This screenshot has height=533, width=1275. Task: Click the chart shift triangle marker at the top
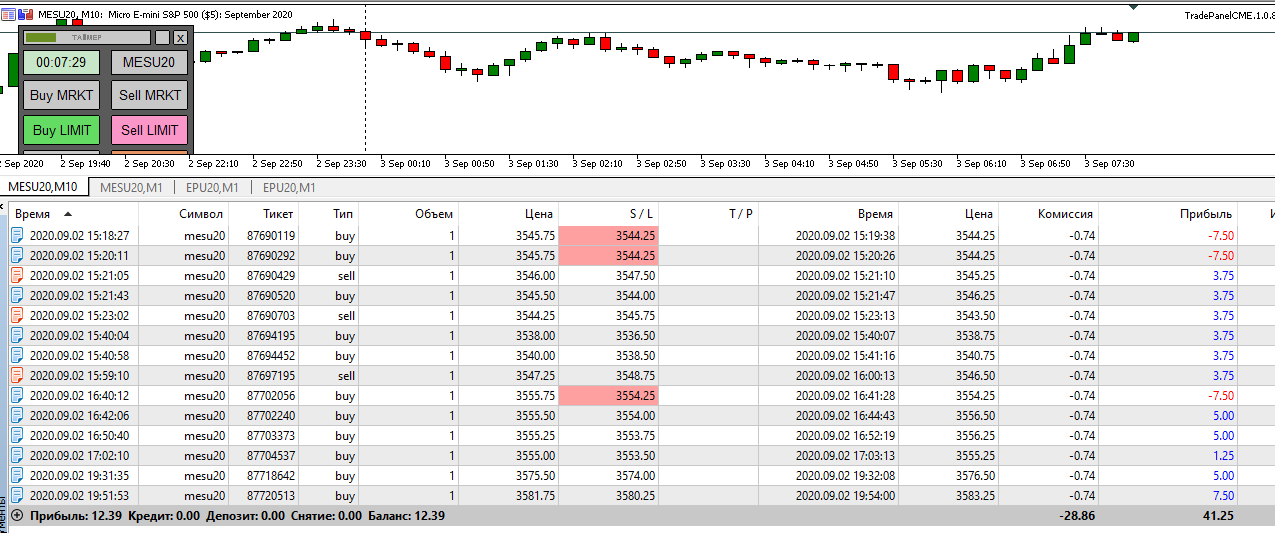tap(1133, 6)
